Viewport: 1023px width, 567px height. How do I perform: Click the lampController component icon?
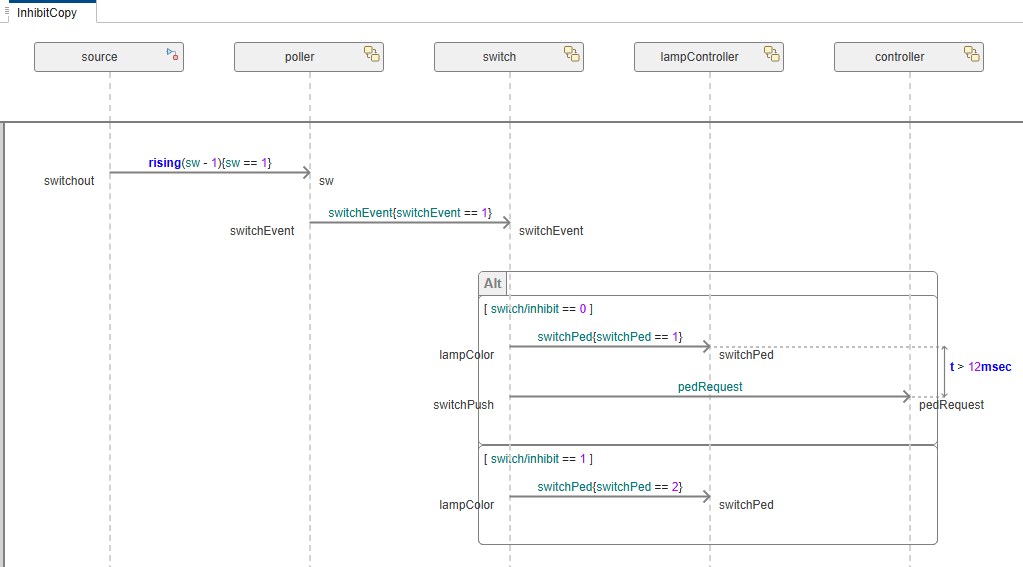[x=772, y=54]
